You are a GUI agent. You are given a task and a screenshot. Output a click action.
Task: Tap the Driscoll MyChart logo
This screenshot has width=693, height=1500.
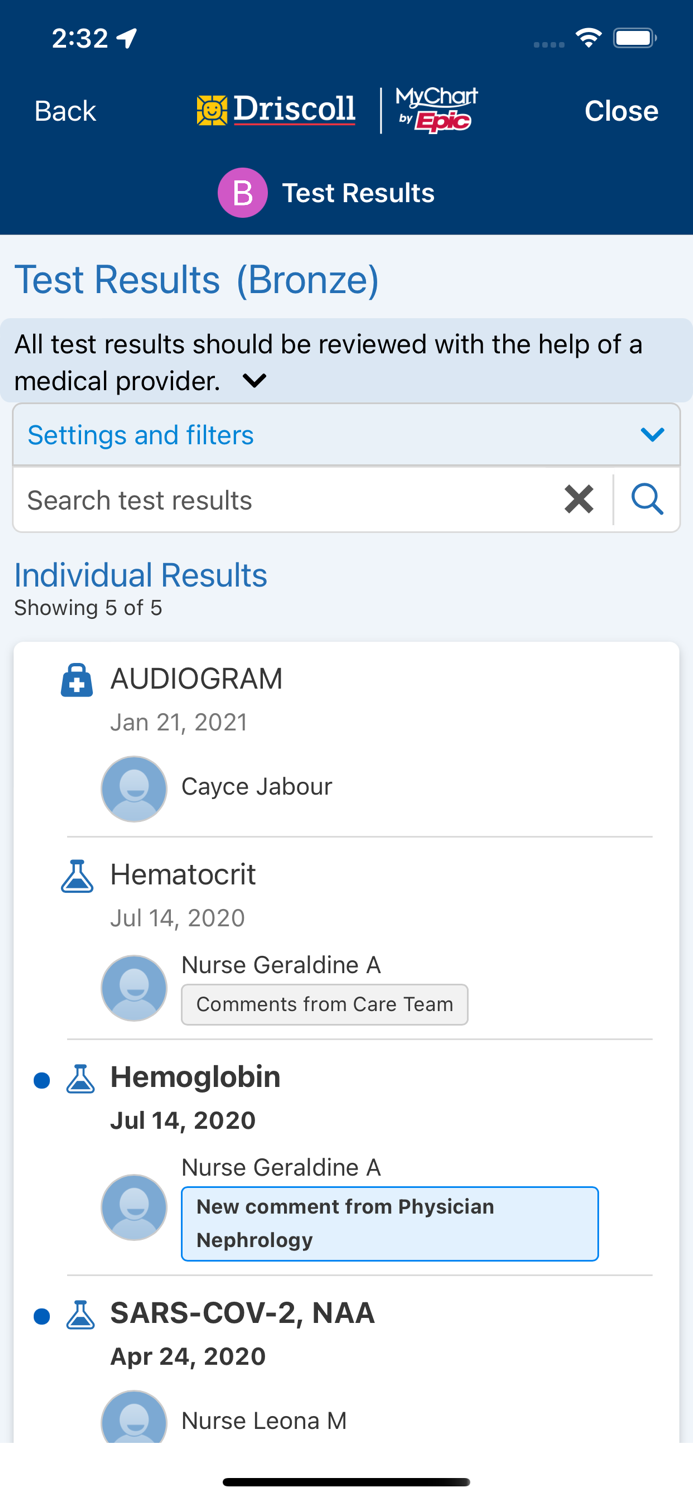(337, 110)
